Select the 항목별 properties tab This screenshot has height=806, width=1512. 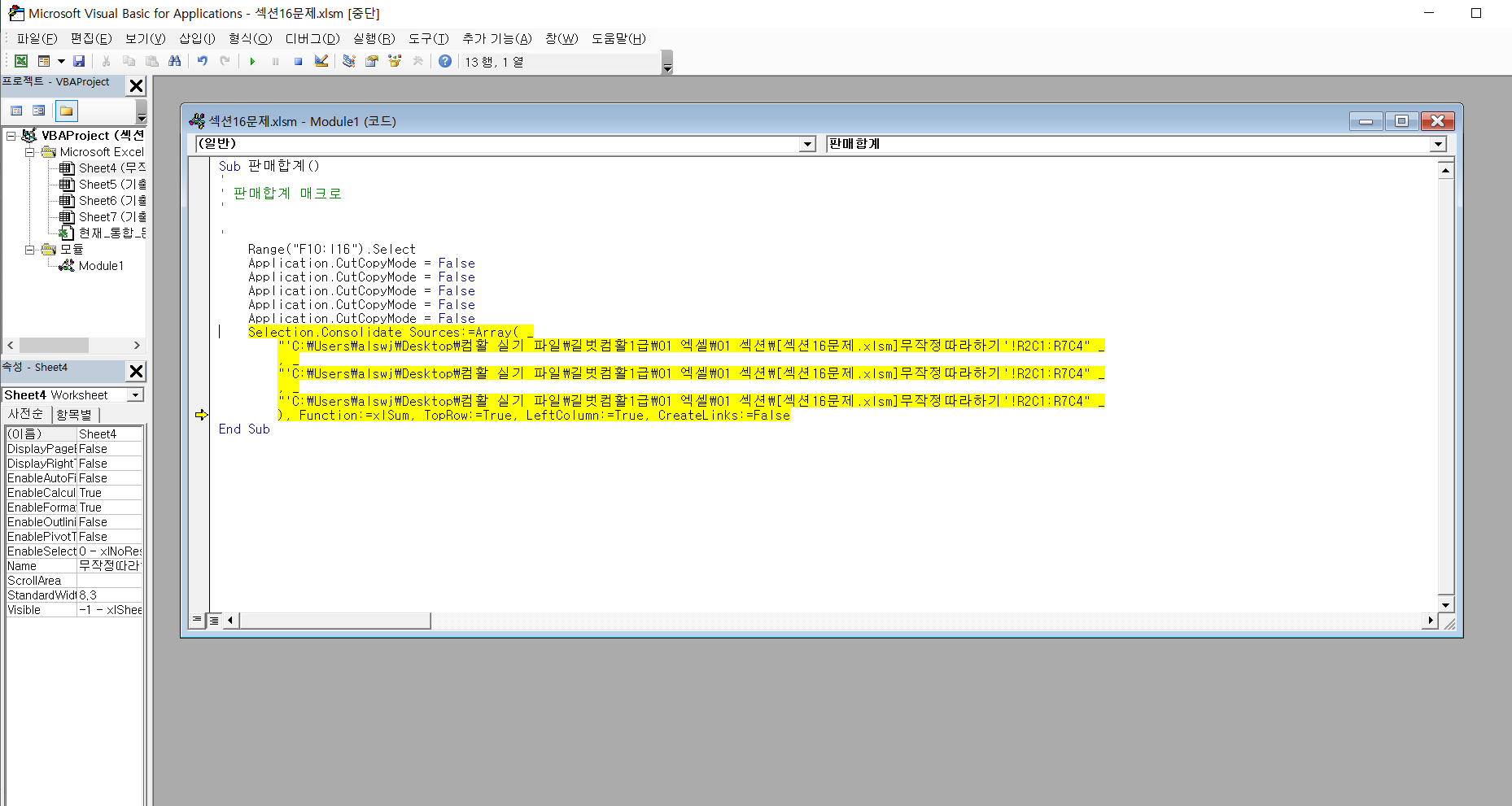[x=74, y=415]
